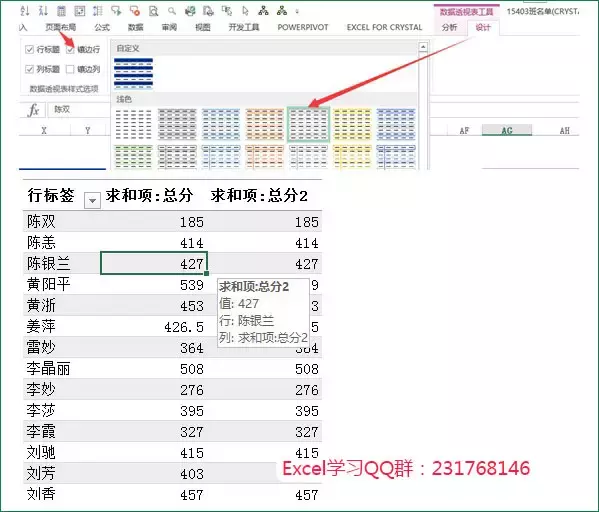Click the Sort Ascending icon in quick toolbar

click(25, 11)
